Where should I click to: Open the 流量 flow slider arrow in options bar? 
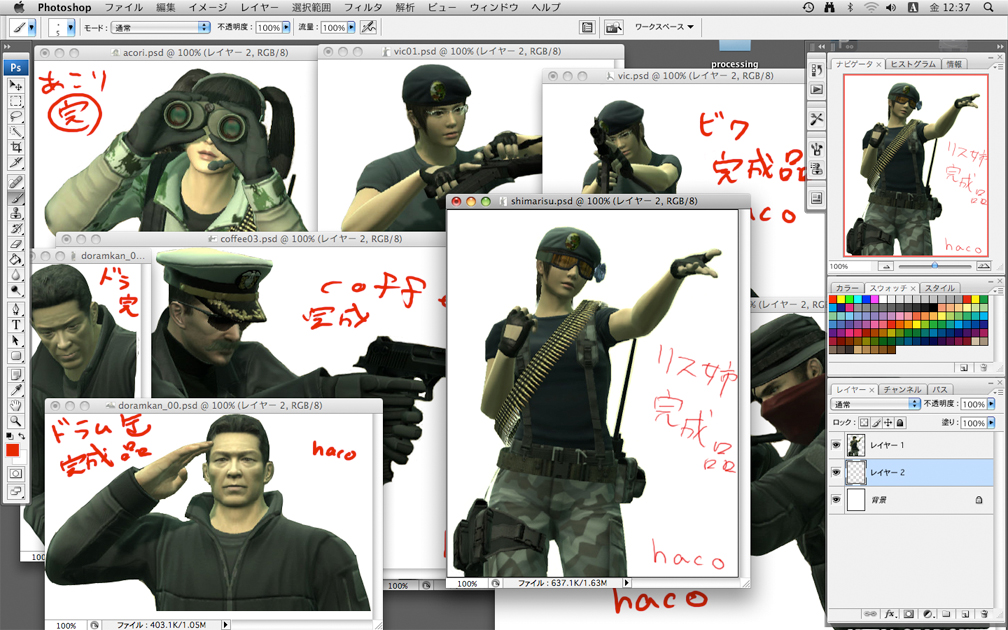351,28
